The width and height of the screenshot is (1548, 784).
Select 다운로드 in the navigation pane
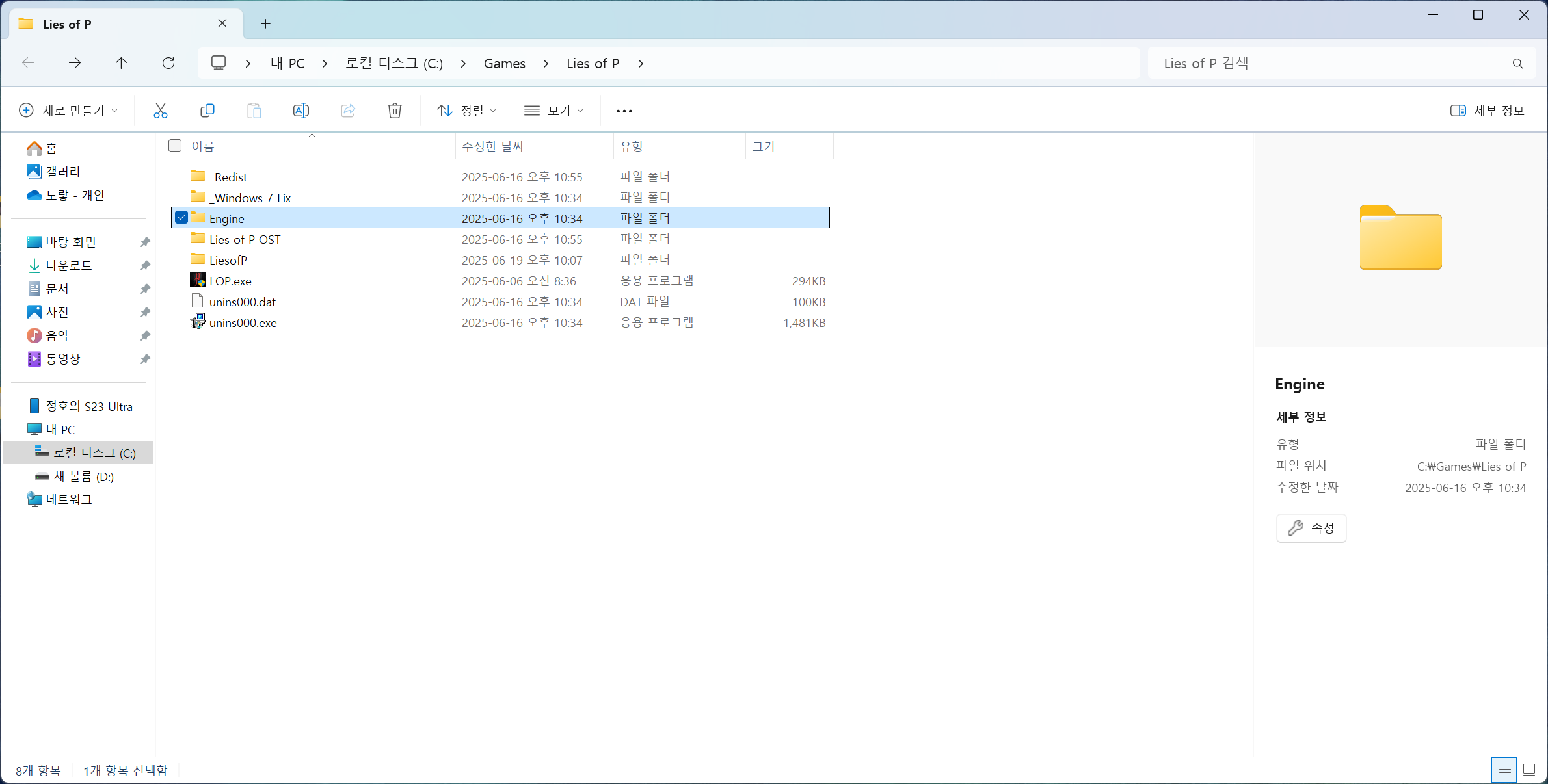(x=69, y=265)
